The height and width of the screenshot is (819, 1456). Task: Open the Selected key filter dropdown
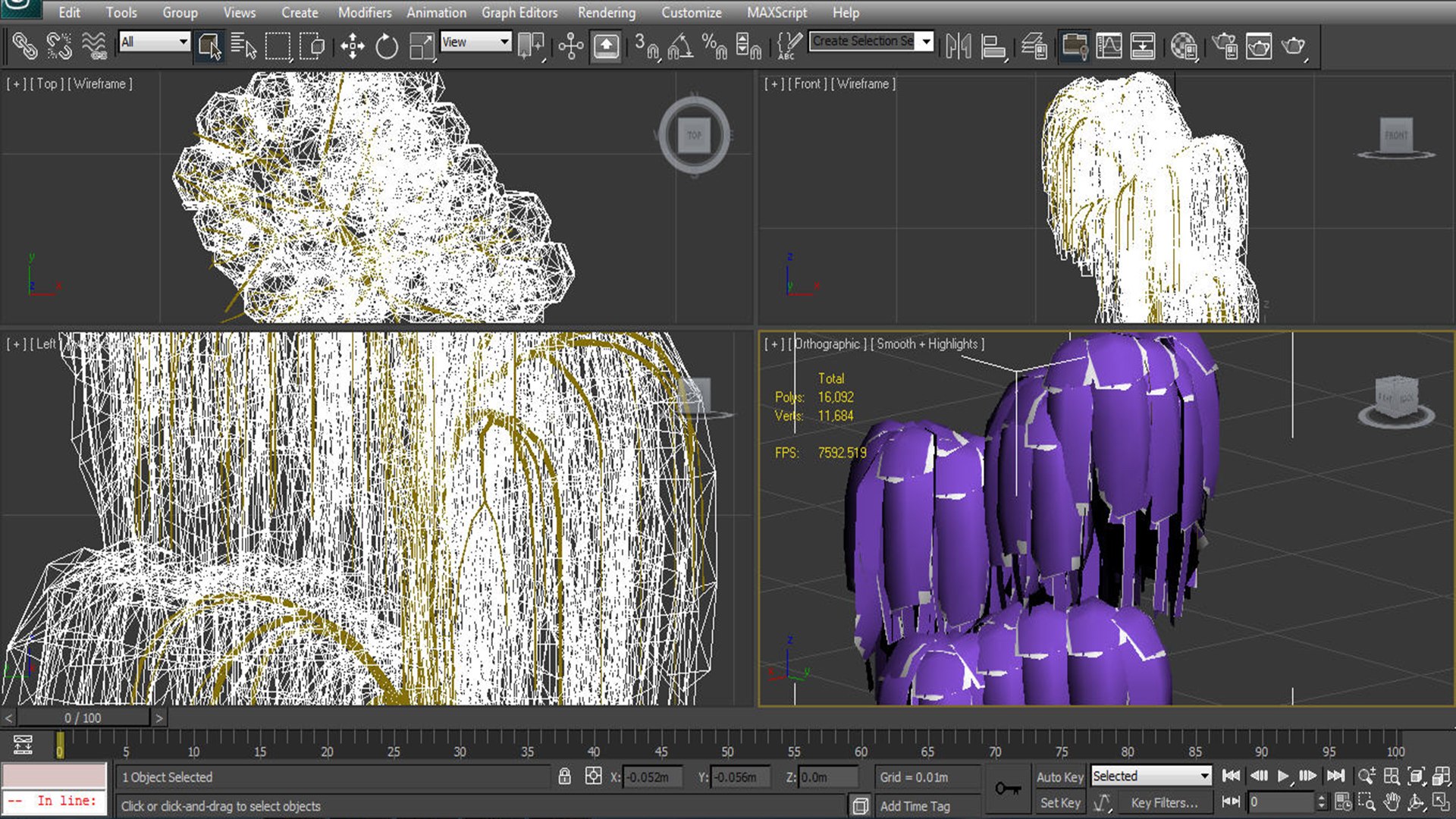click(1150, 776)
